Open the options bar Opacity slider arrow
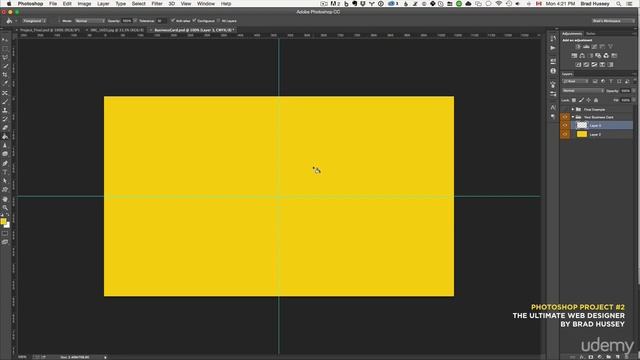 tap(135, 20)
